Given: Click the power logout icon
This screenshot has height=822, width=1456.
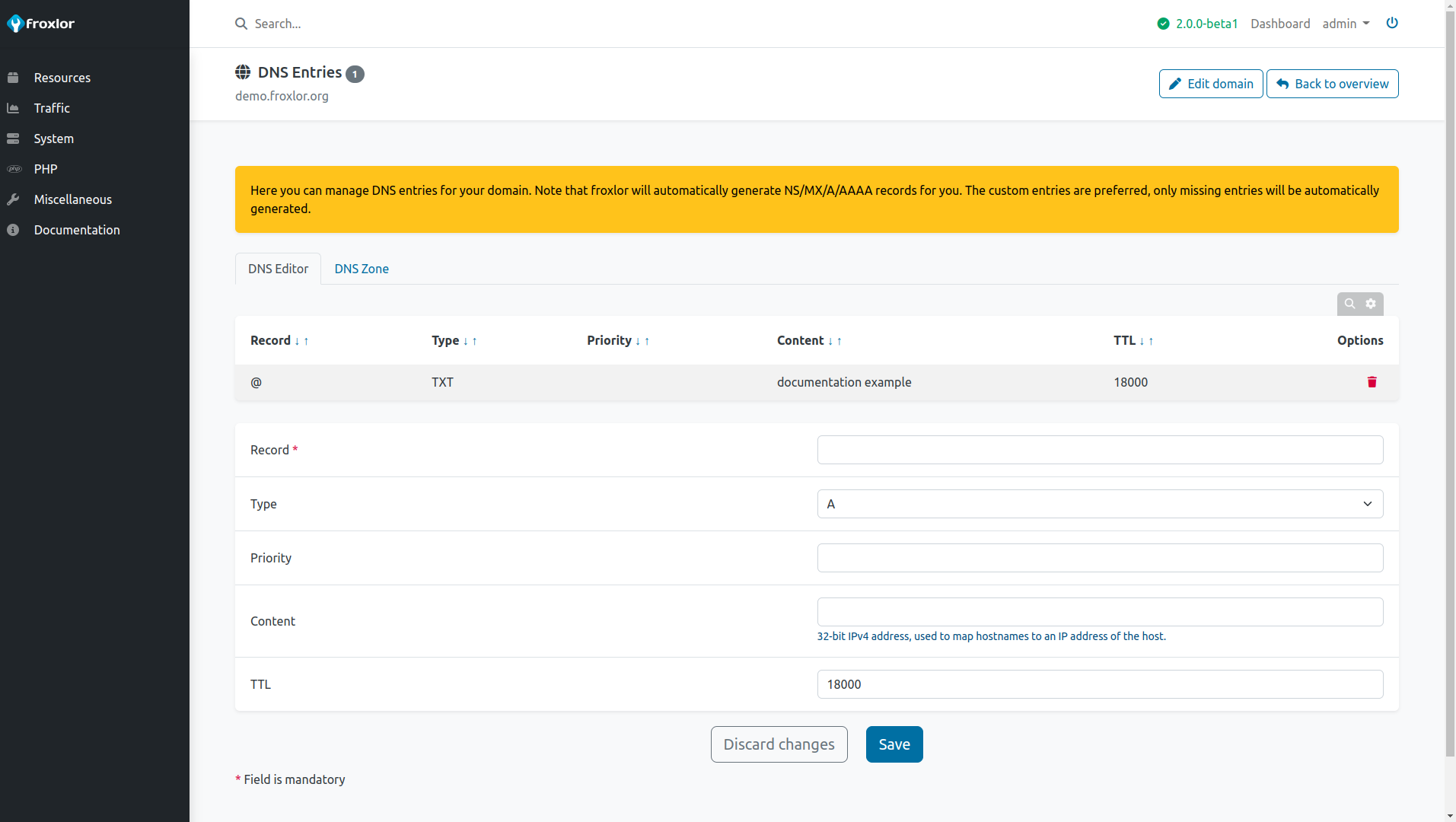Looking at the screenshot, I should 1391,23.
